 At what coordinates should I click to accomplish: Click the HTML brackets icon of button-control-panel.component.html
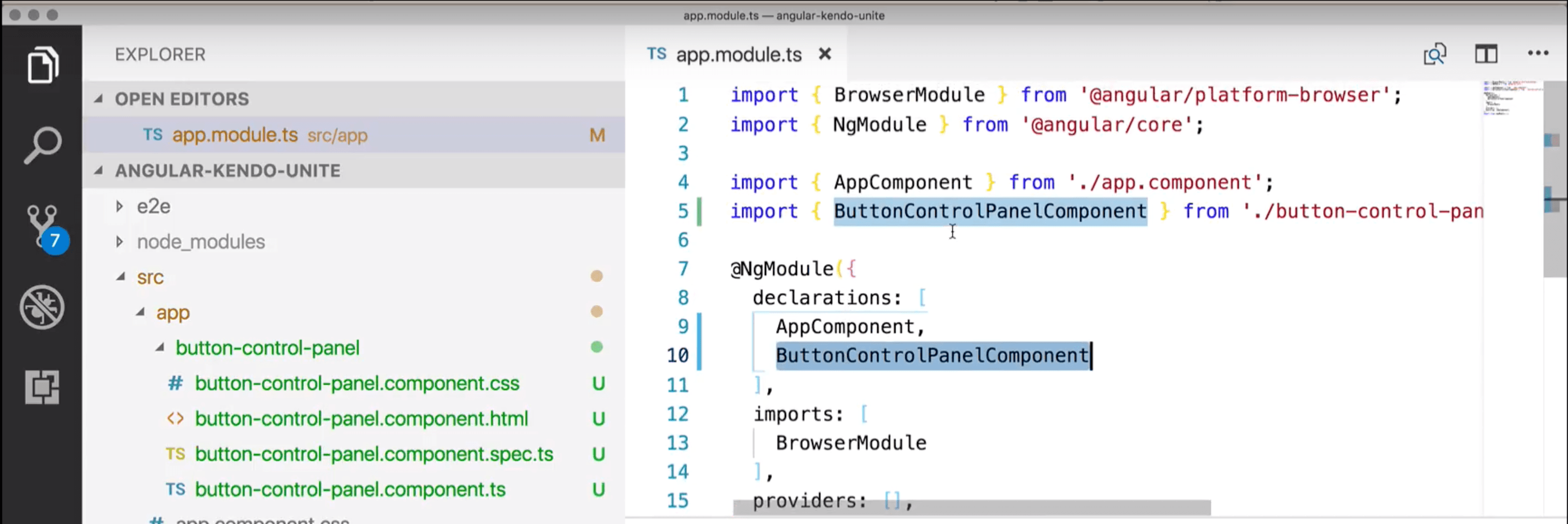click(x=175, y=418)
